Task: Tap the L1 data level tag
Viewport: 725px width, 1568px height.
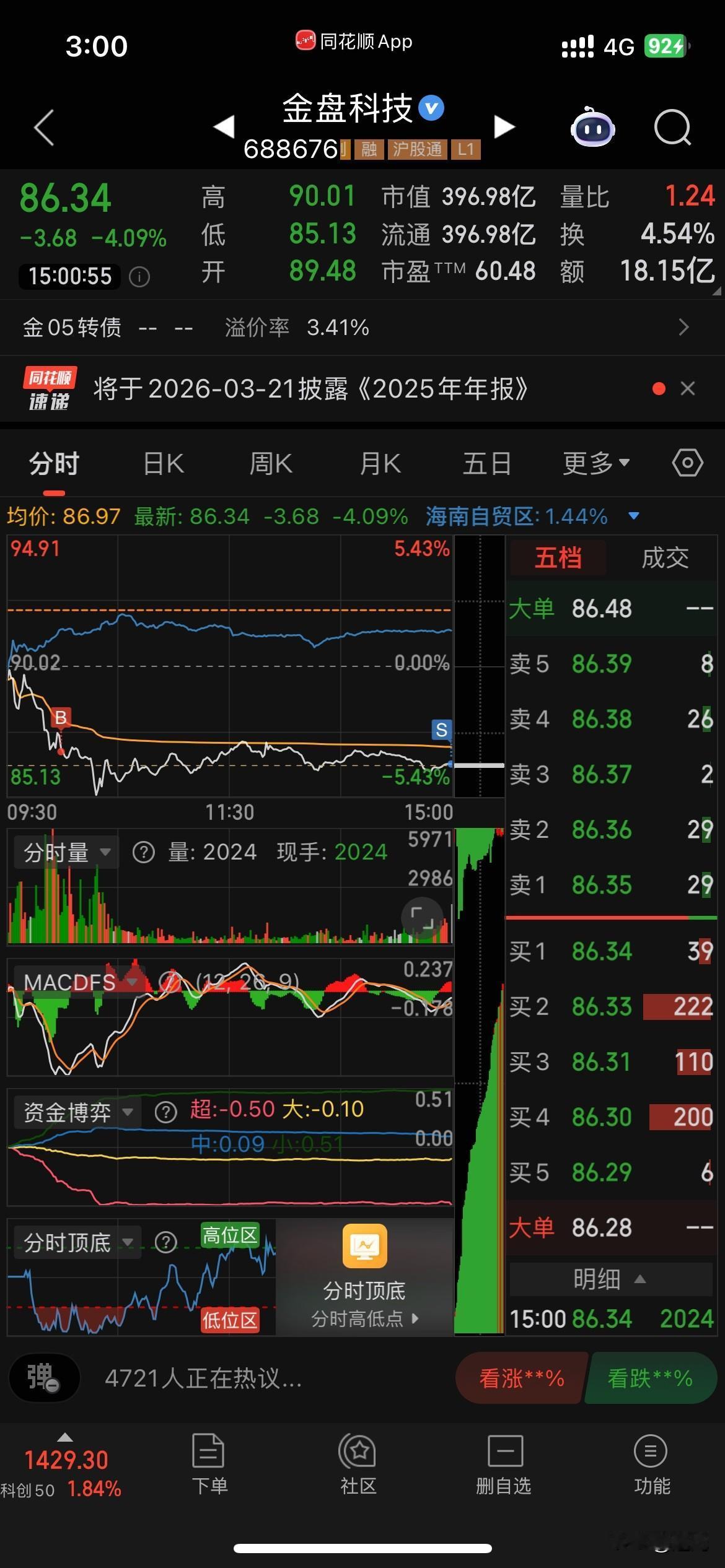Action: [x=465, y=149]
